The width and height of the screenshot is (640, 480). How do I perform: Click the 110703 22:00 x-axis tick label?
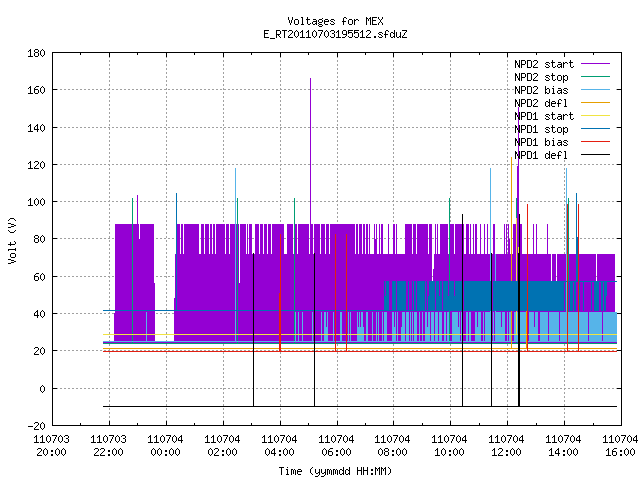[x=109, y=446]
